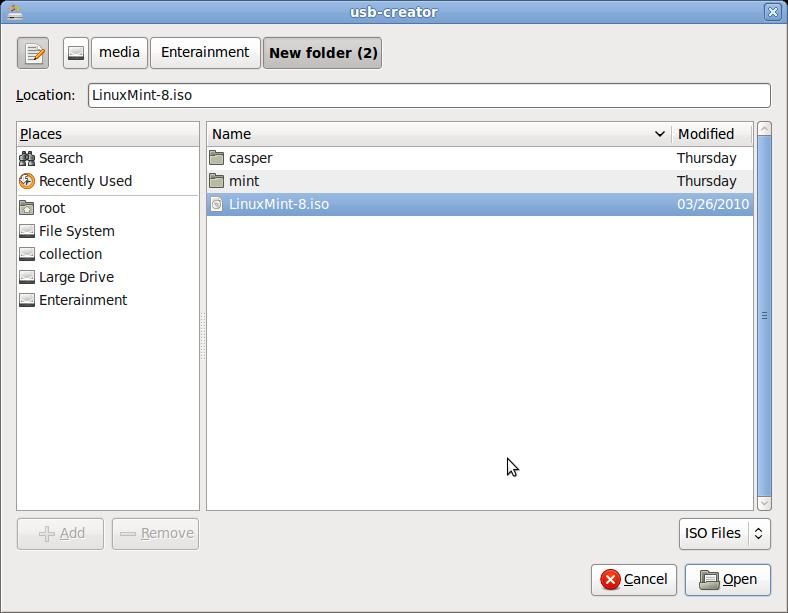788x613 pixels.
Task: Click the scrollbar up arrow
Action: [x=764, y=129]
